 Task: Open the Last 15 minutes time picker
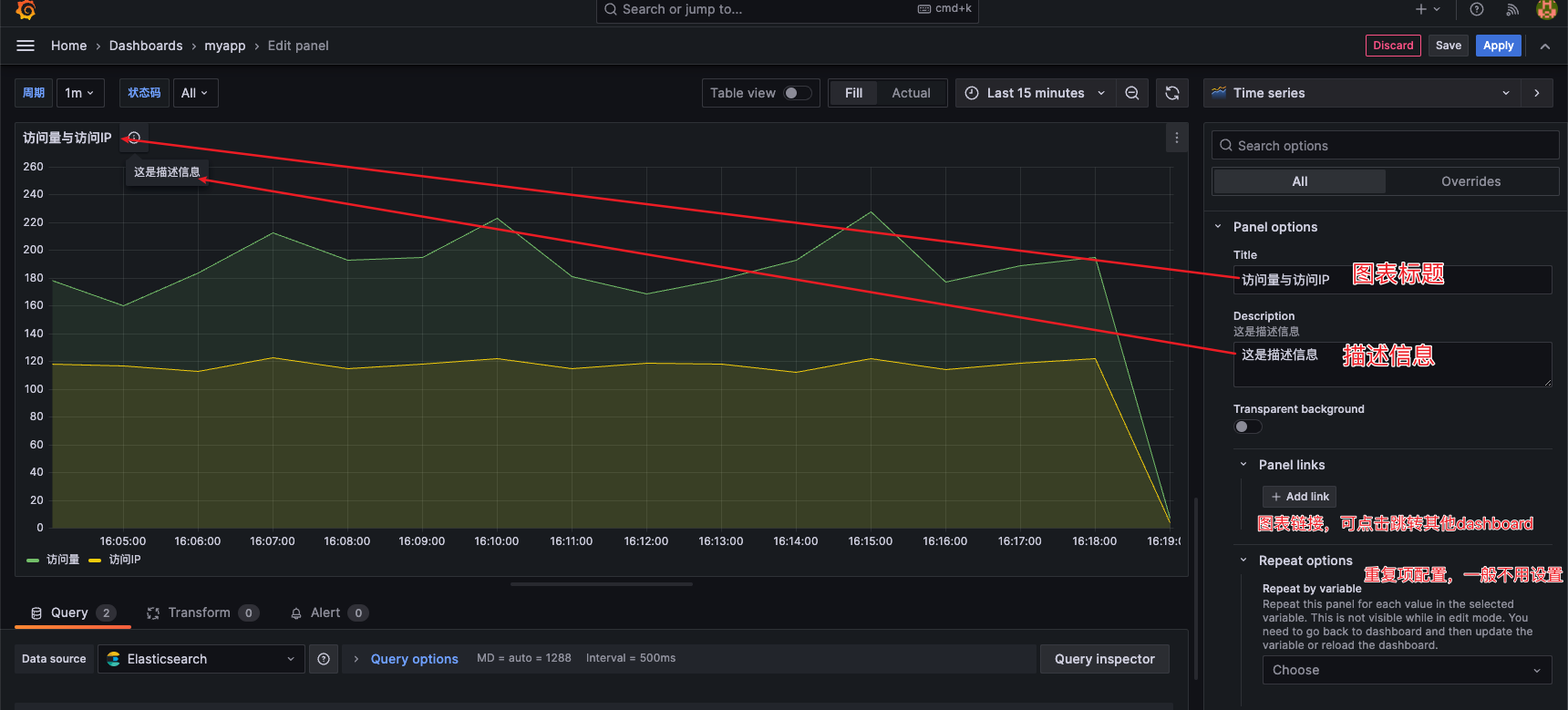click(x=1035, y=93)
